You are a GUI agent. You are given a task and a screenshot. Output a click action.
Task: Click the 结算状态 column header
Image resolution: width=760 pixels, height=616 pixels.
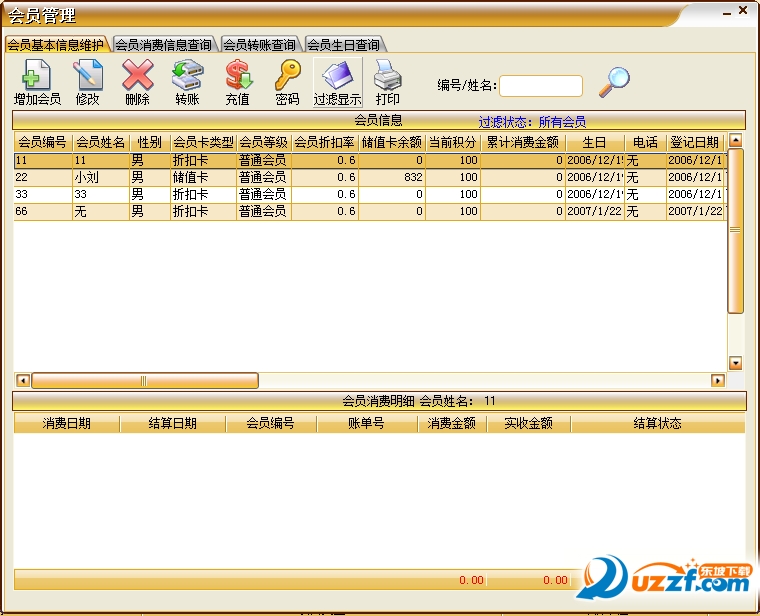(x=658, y=423)
